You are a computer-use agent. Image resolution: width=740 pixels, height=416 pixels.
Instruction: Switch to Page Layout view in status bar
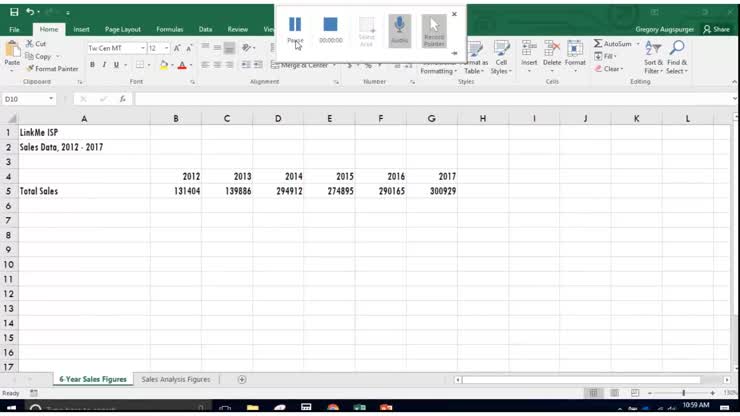tap(614, 393)
